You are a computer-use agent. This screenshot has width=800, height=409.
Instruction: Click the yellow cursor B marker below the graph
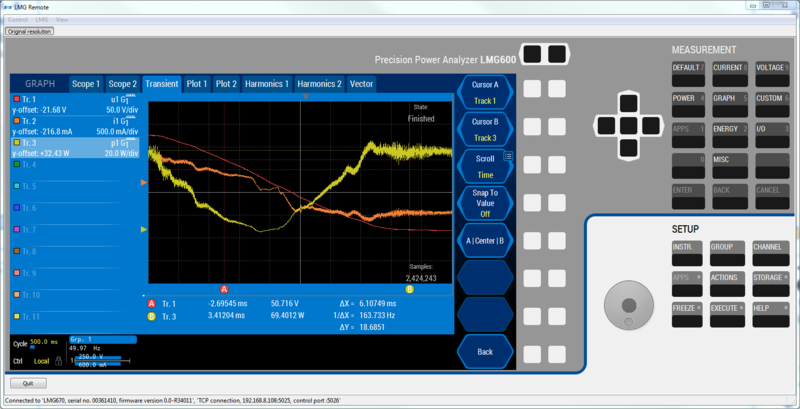pos(410,289)
